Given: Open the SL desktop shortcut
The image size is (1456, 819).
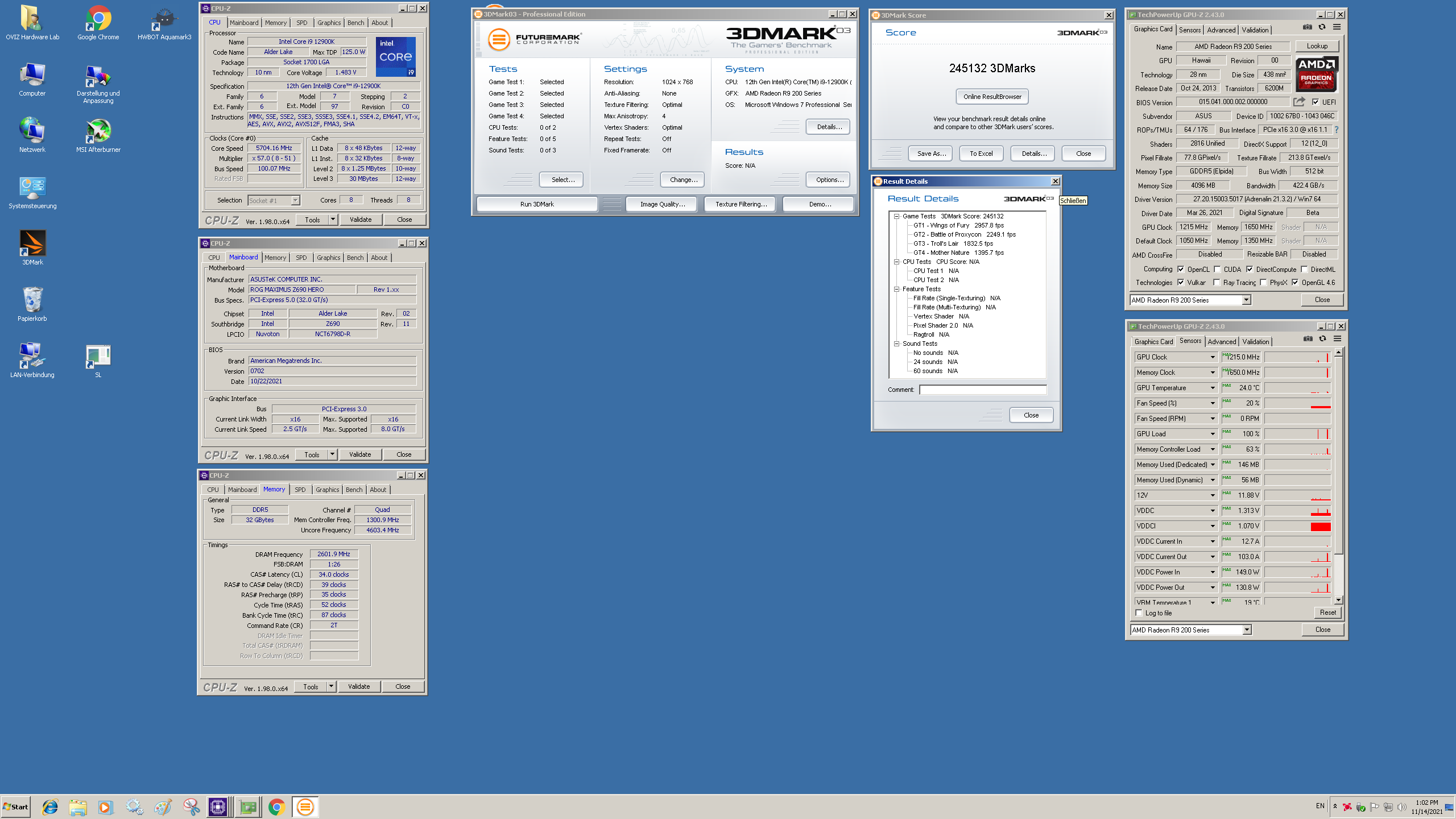Looking at the screenshot, I should (98, 361).
